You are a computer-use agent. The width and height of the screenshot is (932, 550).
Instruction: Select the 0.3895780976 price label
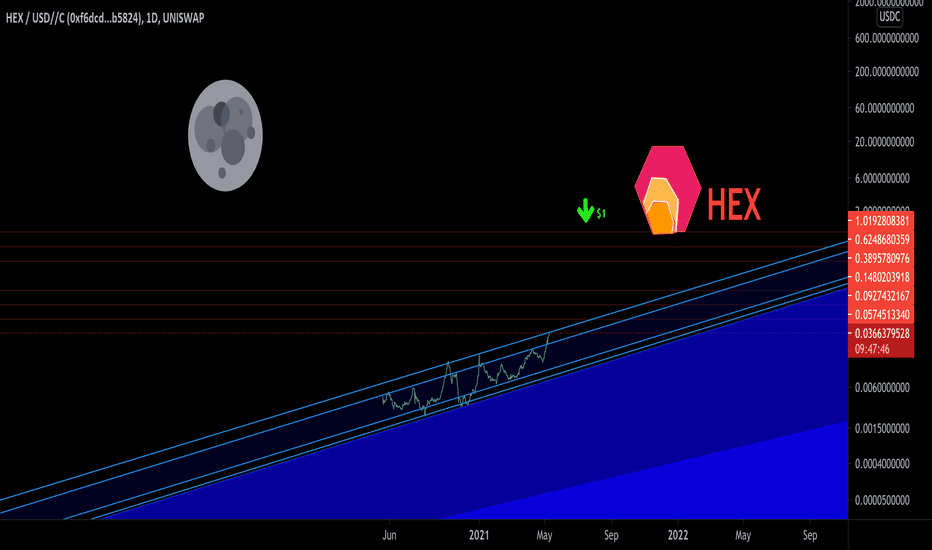coord(881,258)
